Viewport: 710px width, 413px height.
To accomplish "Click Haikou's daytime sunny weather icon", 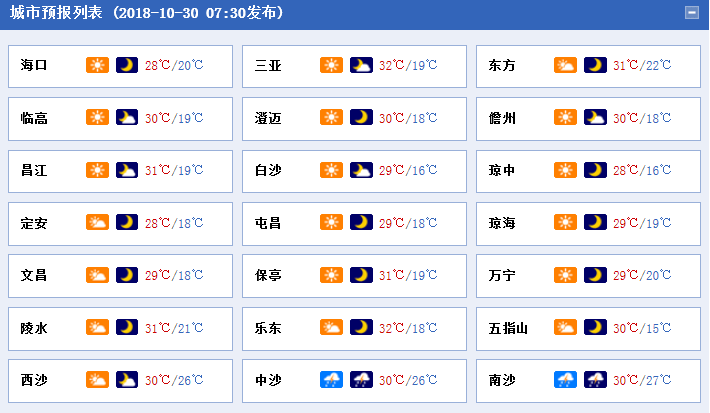I will [x=97, y=65].
